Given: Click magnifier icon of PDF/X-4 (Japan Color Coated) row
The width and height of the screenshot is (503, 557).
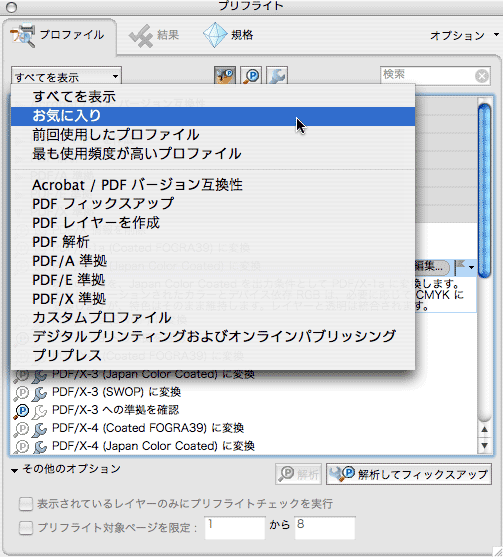Looking at the screenshot, I should point(21,447).
